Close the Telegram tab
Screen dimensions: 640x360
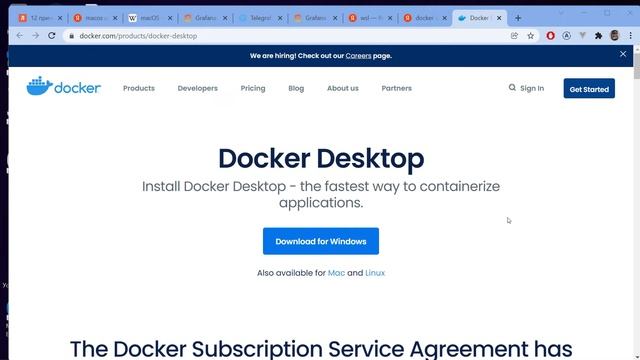coord(280,18)
